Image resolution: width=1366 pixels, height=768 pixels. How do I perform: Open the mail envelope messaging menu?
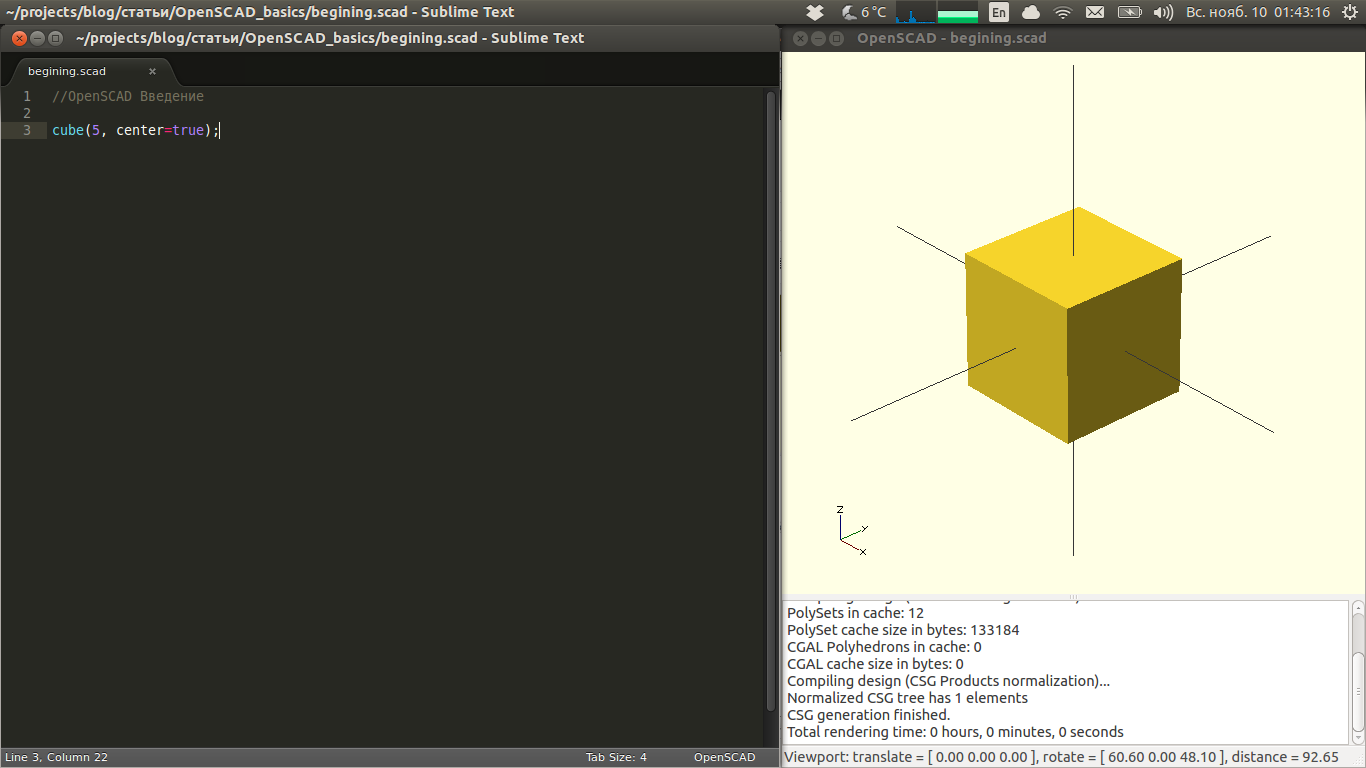pyautogui.click(x=1095, y=12)
